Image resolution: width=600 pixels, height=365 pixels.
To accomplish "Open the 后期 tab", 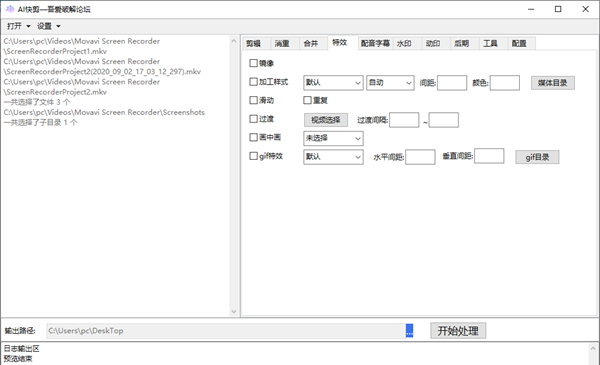I will click(464, 44).
